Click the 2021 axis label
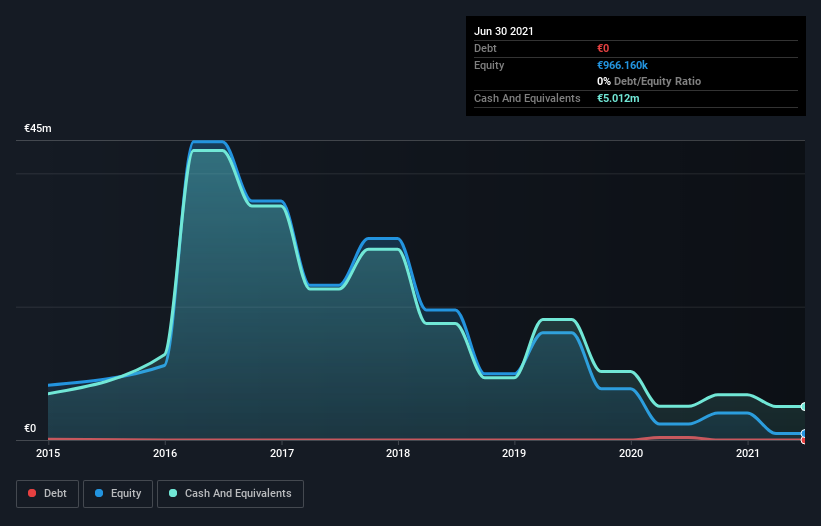This screenshot has height=526, width=821. point(748,453)
